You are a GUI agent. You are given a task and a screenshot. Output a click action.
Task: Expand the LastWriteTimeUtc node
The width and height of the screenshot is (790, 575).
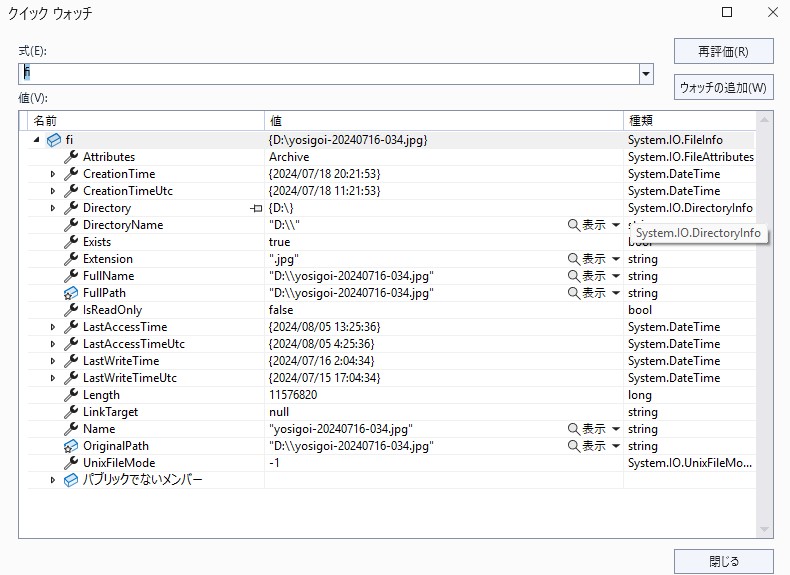54,378
